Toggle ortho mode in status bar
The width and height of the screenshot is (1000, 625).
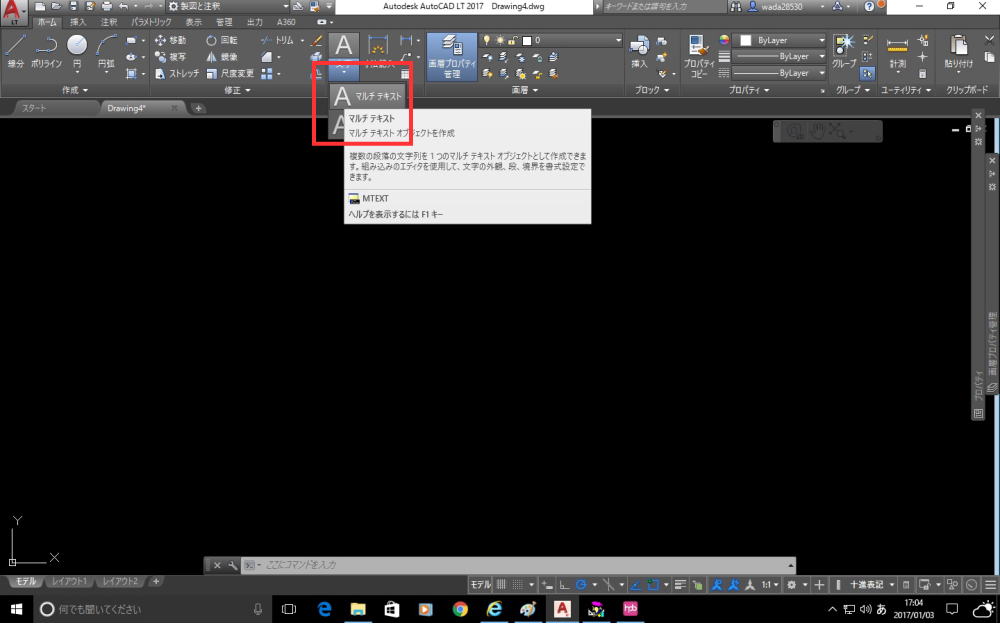pyautogui.click(x=564, y=585)
